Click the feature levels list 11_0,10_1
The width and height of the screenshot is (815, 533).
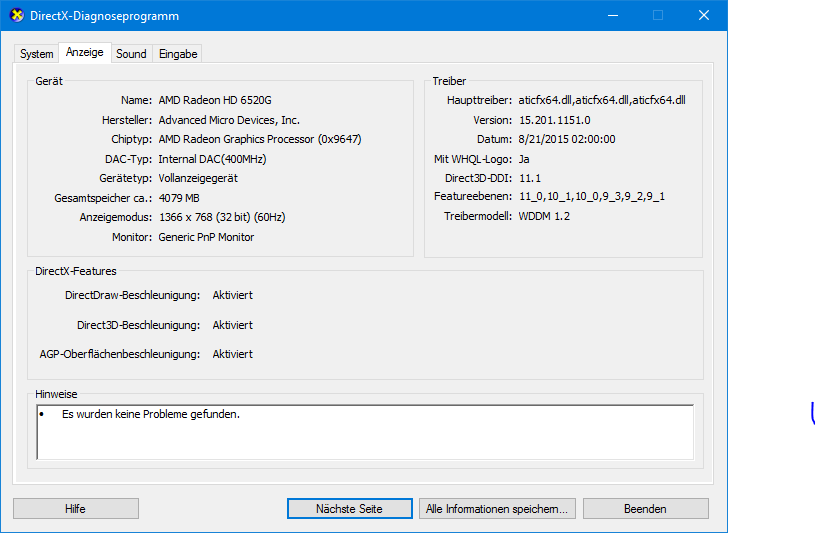coord(591,197)
